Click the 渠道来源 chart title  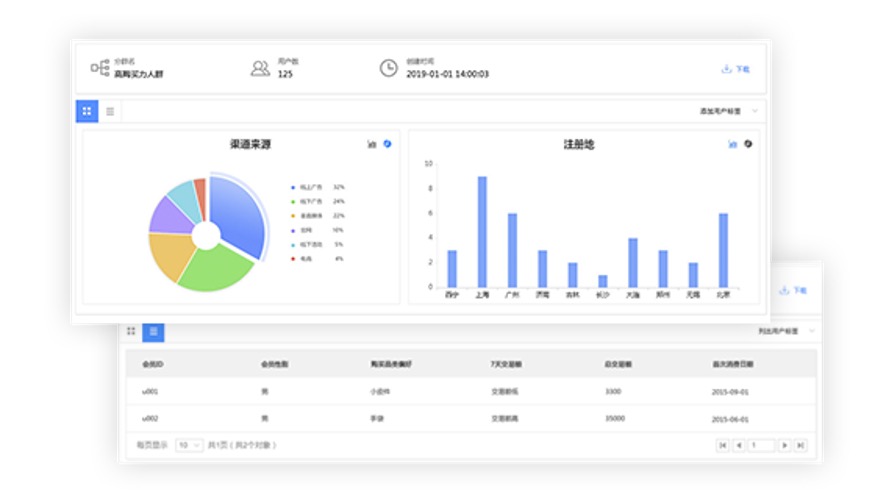click(250, 144)
